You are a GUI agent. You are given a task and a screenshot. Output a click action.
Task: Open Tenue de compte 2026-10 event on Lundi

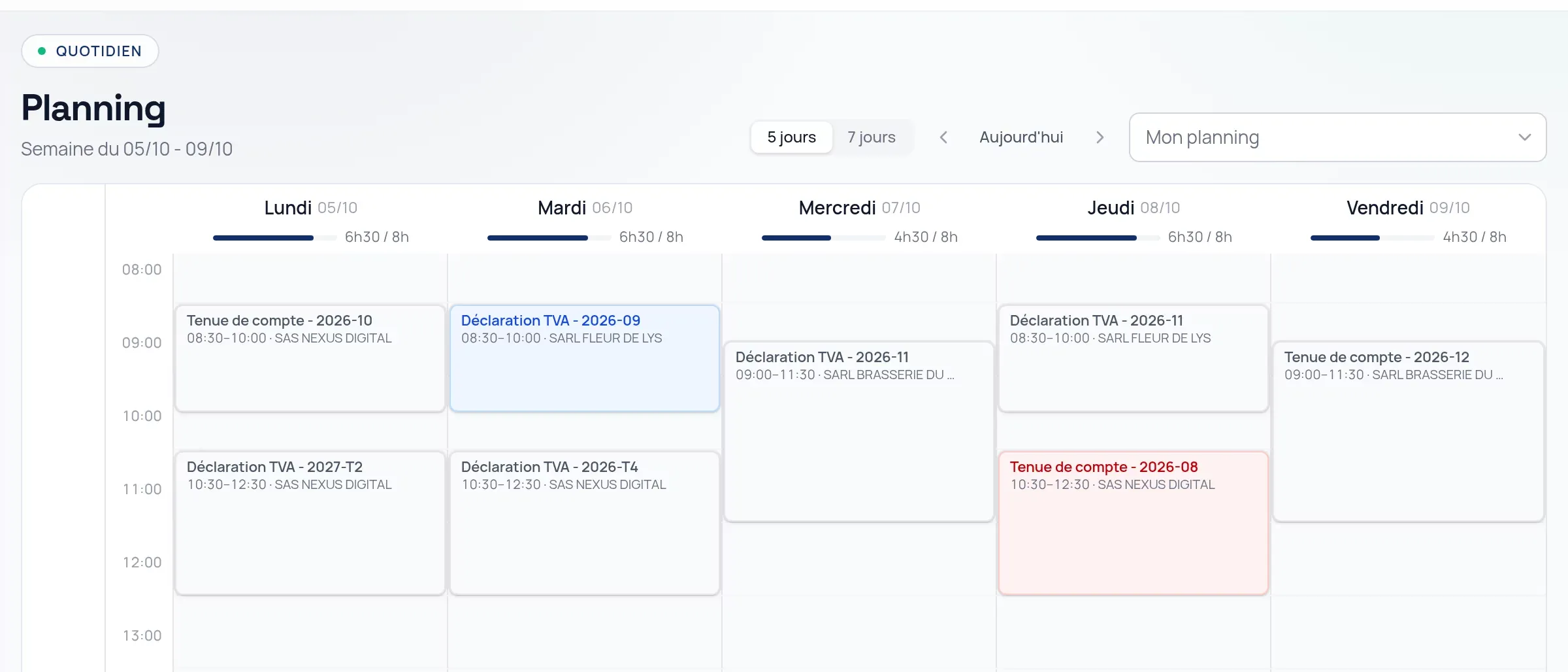(310, 358)
